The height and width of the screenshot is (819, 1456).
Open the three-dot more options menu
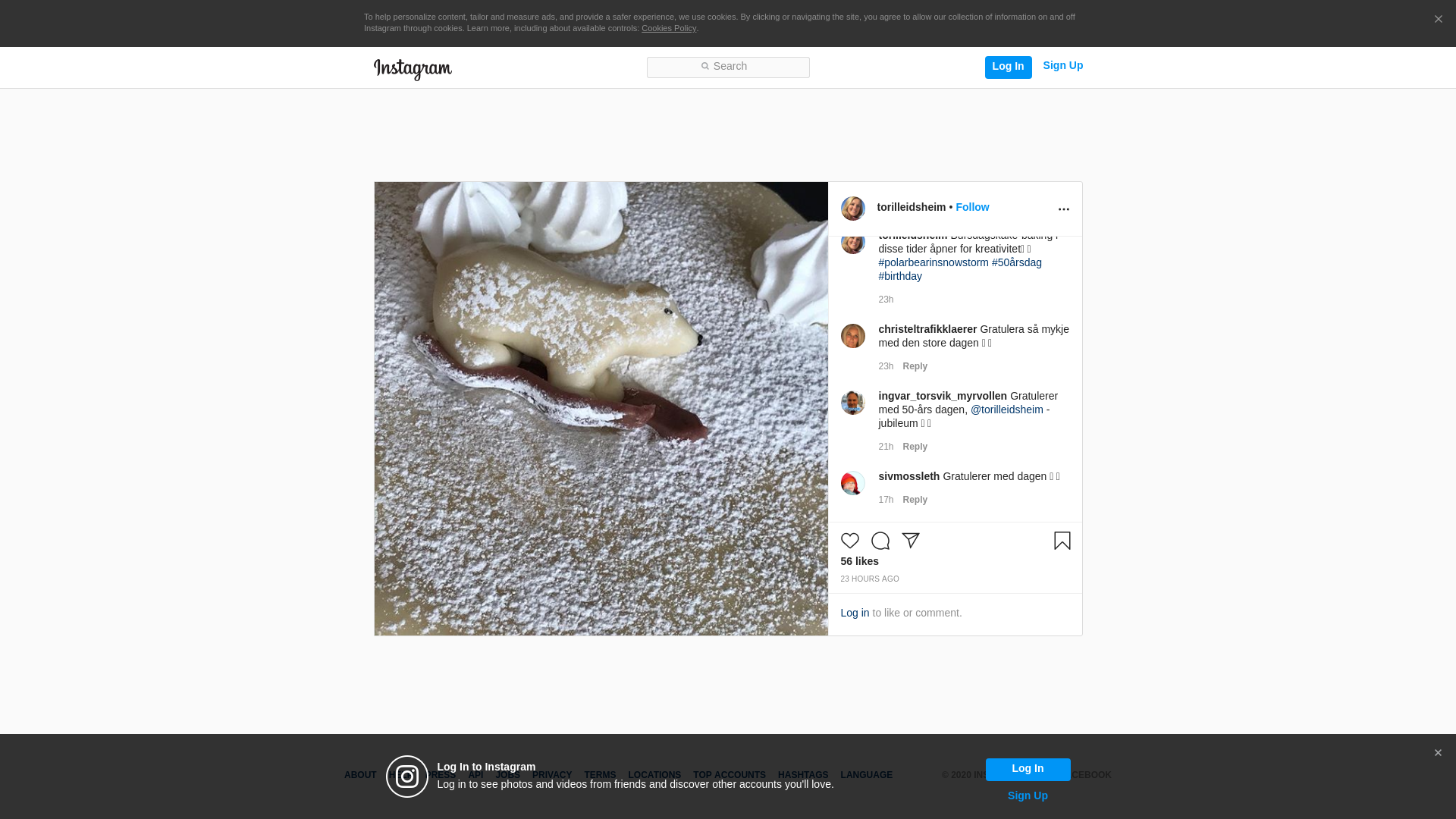coord(1064,209)
